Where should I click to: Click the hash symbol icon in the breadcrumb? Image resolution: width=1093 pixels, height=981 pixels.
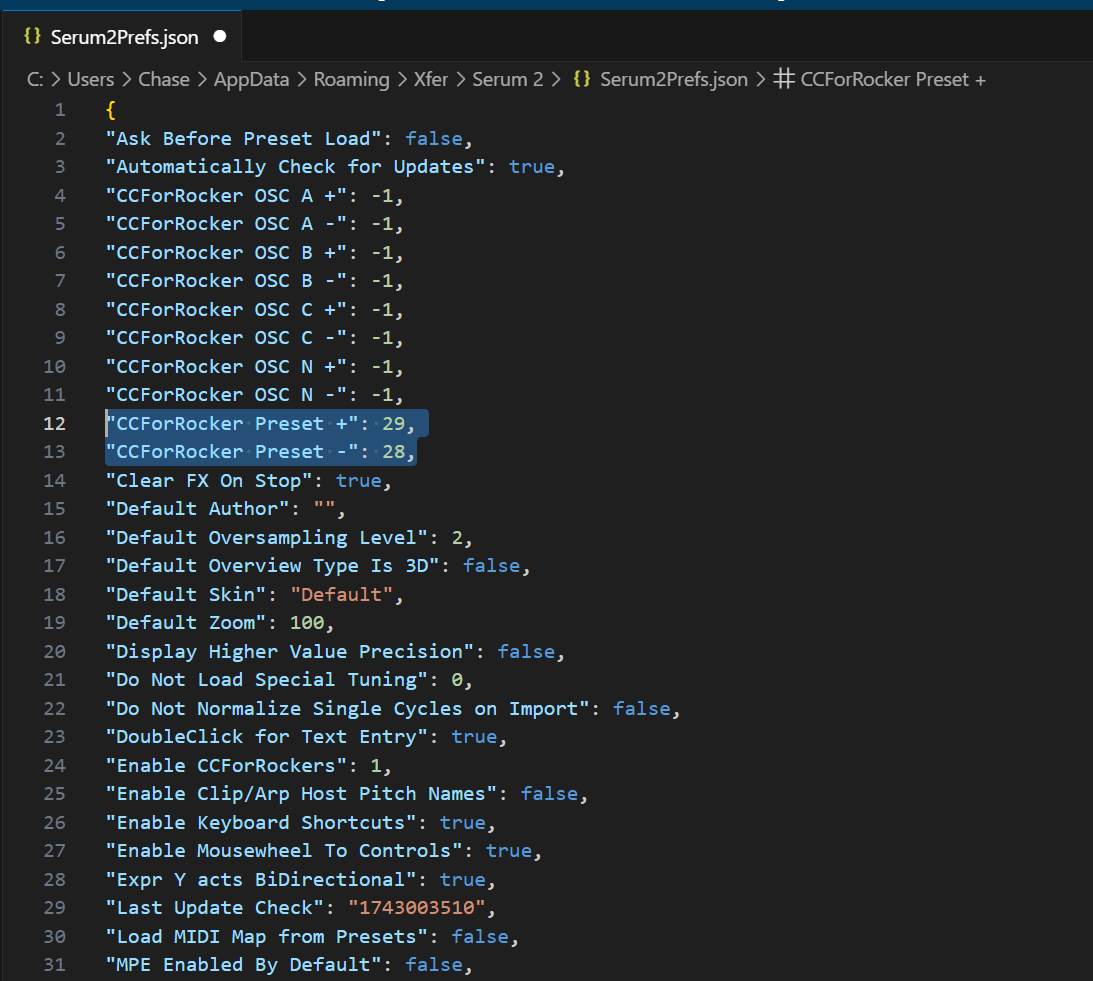(x=784, y=79)
